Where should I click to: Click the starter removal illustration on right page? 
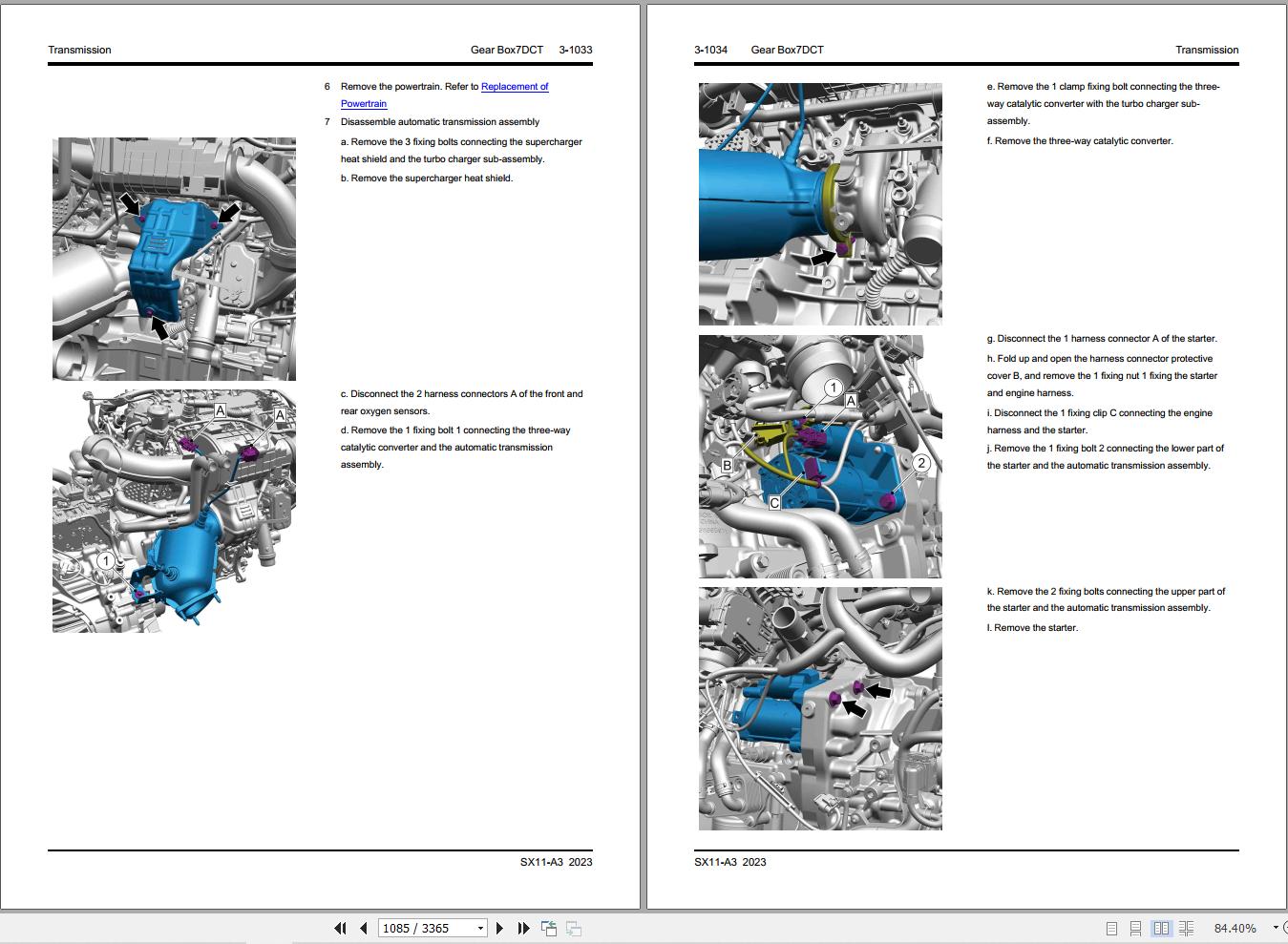[x=819, y=706]
